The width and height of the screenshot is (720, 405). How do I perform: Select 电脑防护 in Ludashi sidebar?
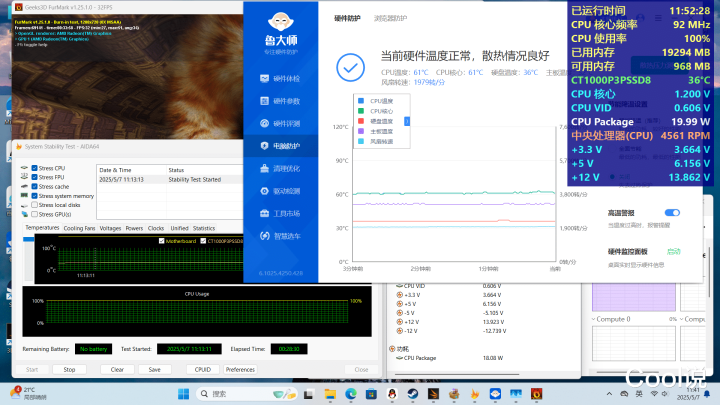pos(280,146)
